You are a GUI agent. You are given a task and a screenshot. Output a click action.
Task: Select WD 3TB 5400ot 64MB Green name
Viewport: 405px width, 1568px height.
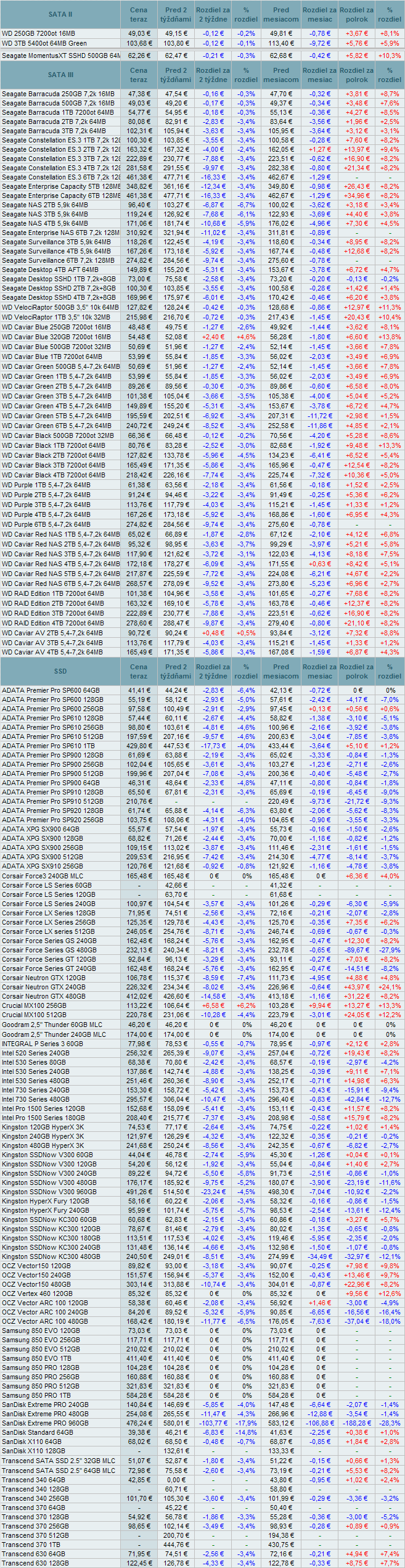(x=44, y=44)
